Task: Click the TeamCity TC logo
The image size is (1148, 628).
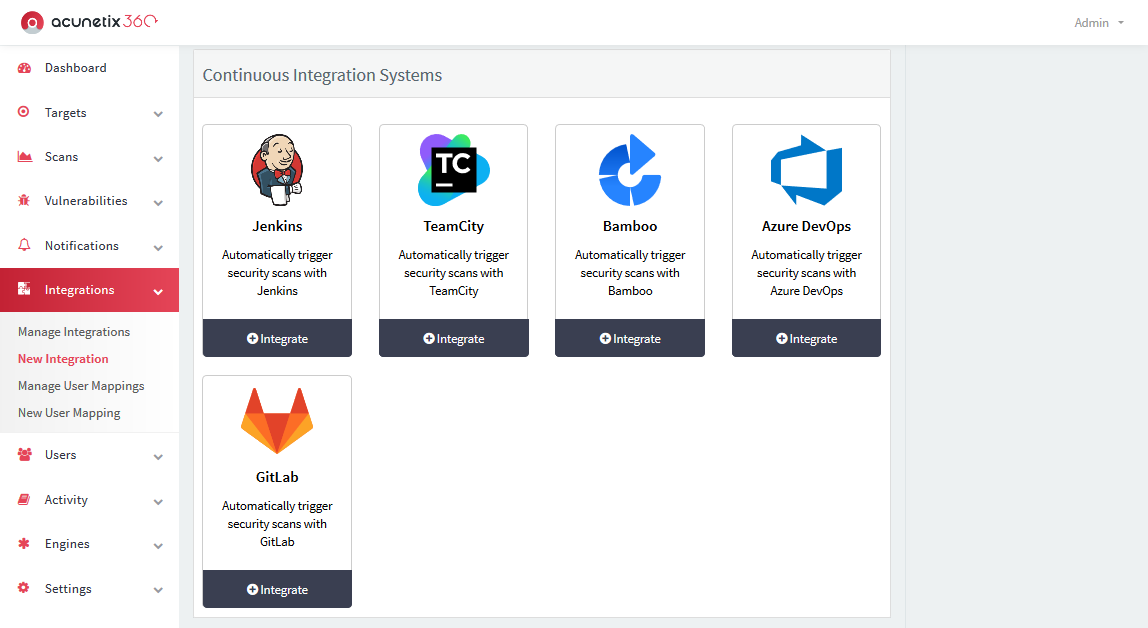Action: point(453,167)
